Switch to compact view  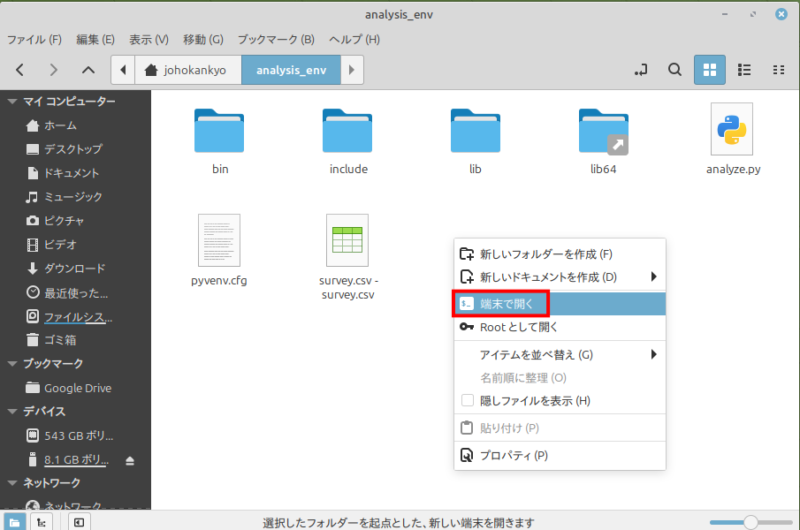(777, 70)
